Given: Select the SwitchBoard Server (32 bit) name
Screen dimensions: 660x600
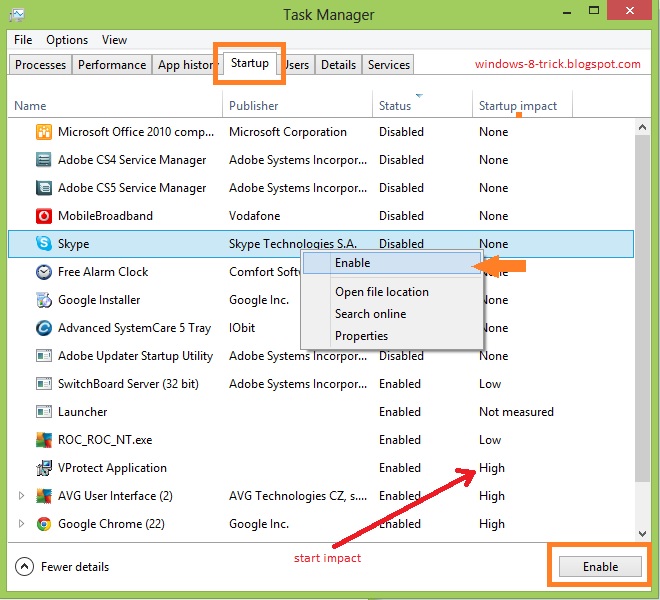Looking at the screenshot, I should (x=128, y=384).
